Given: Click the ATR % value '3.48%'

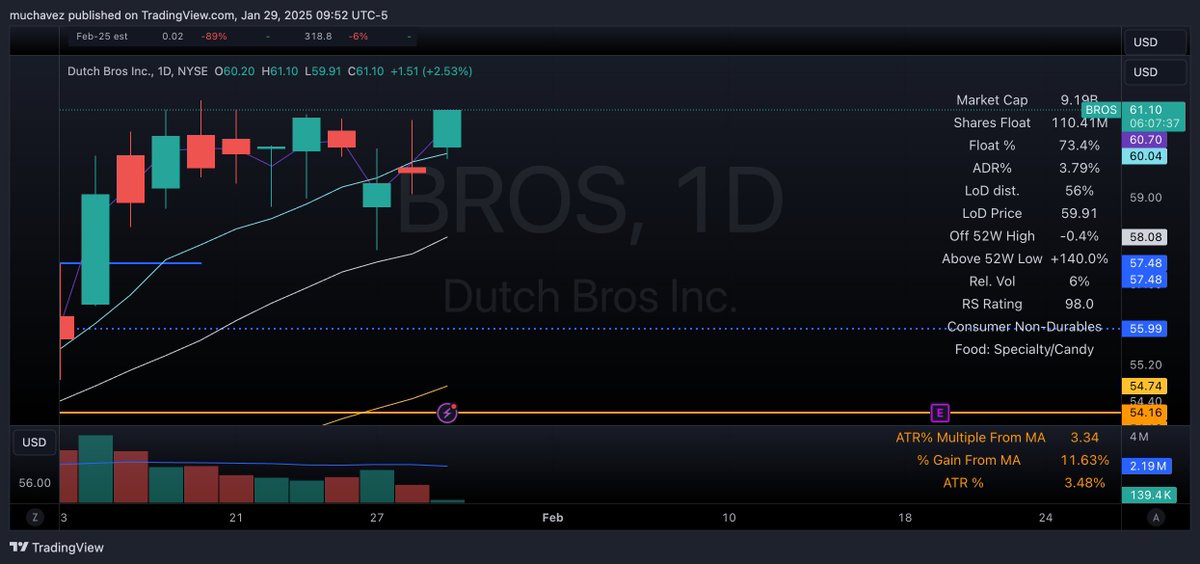Looking at the screenshot, I should (1085, 482).
